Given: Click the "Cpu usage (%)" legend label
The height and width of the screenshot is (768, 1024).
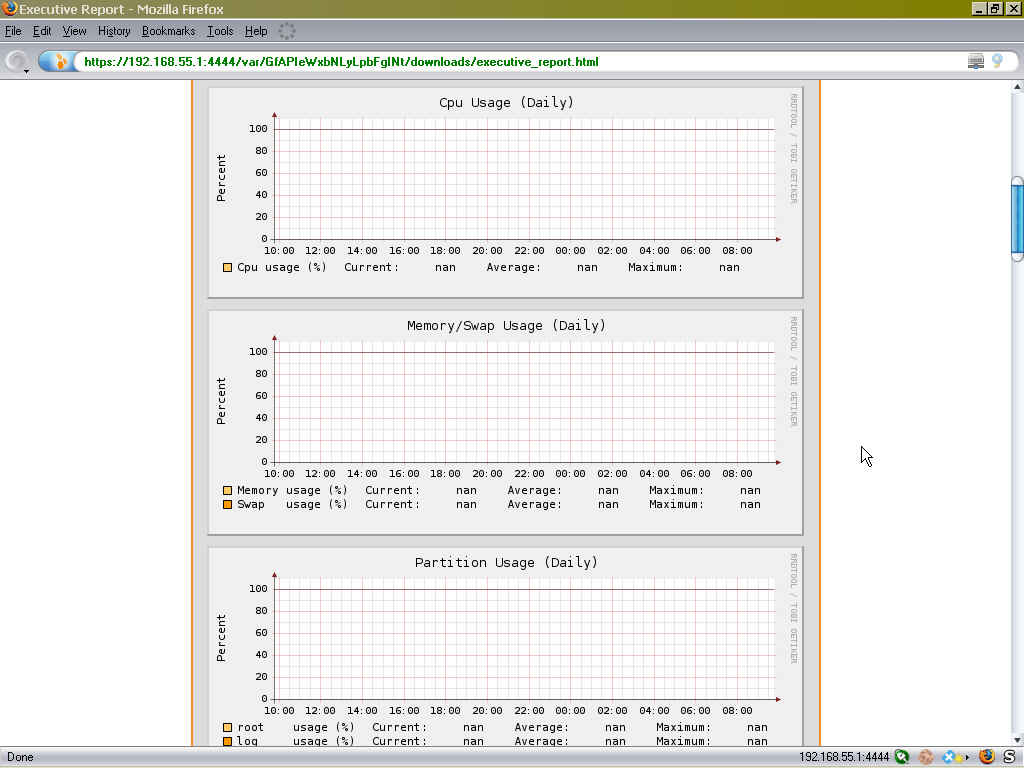Looking at the screenshot, I should pos(281,267).
